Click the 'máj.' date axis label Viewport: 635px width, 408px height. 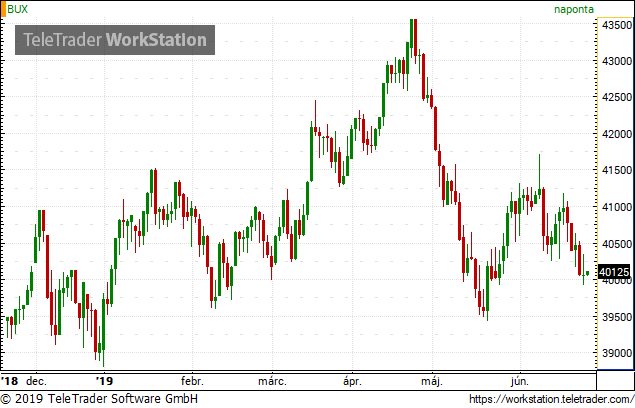[x=432, y=381]
